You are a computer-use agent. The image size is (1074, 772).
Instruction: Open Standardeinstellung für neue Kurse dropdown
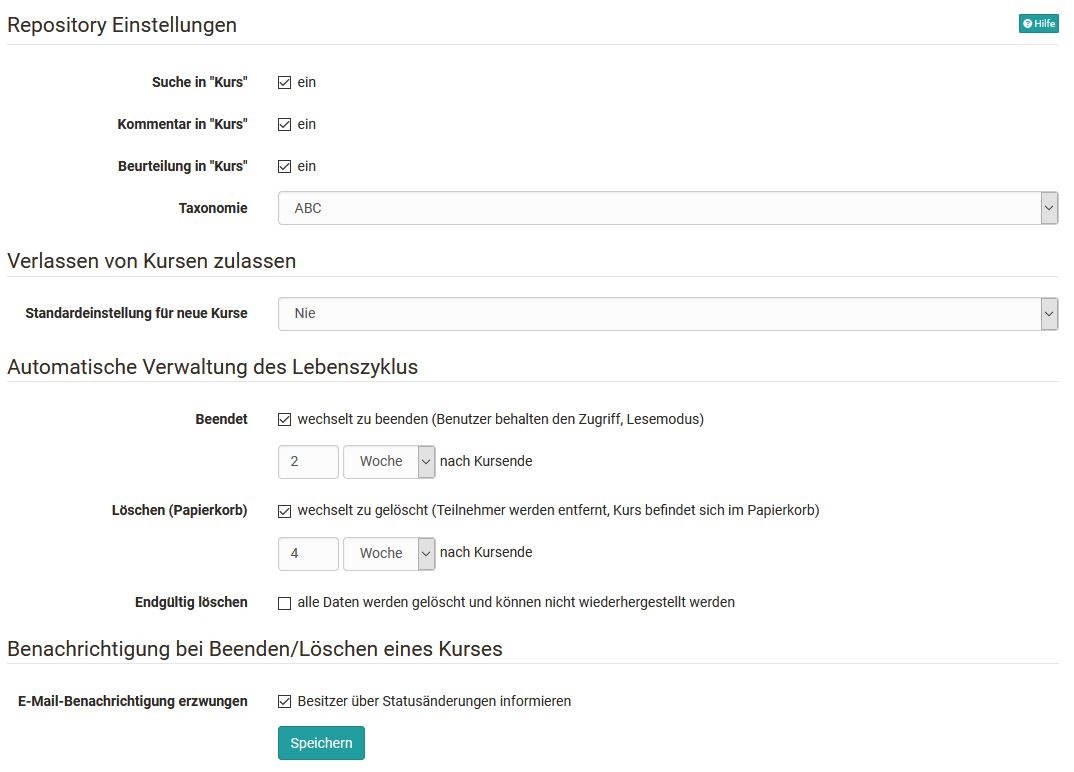point(668,314)
